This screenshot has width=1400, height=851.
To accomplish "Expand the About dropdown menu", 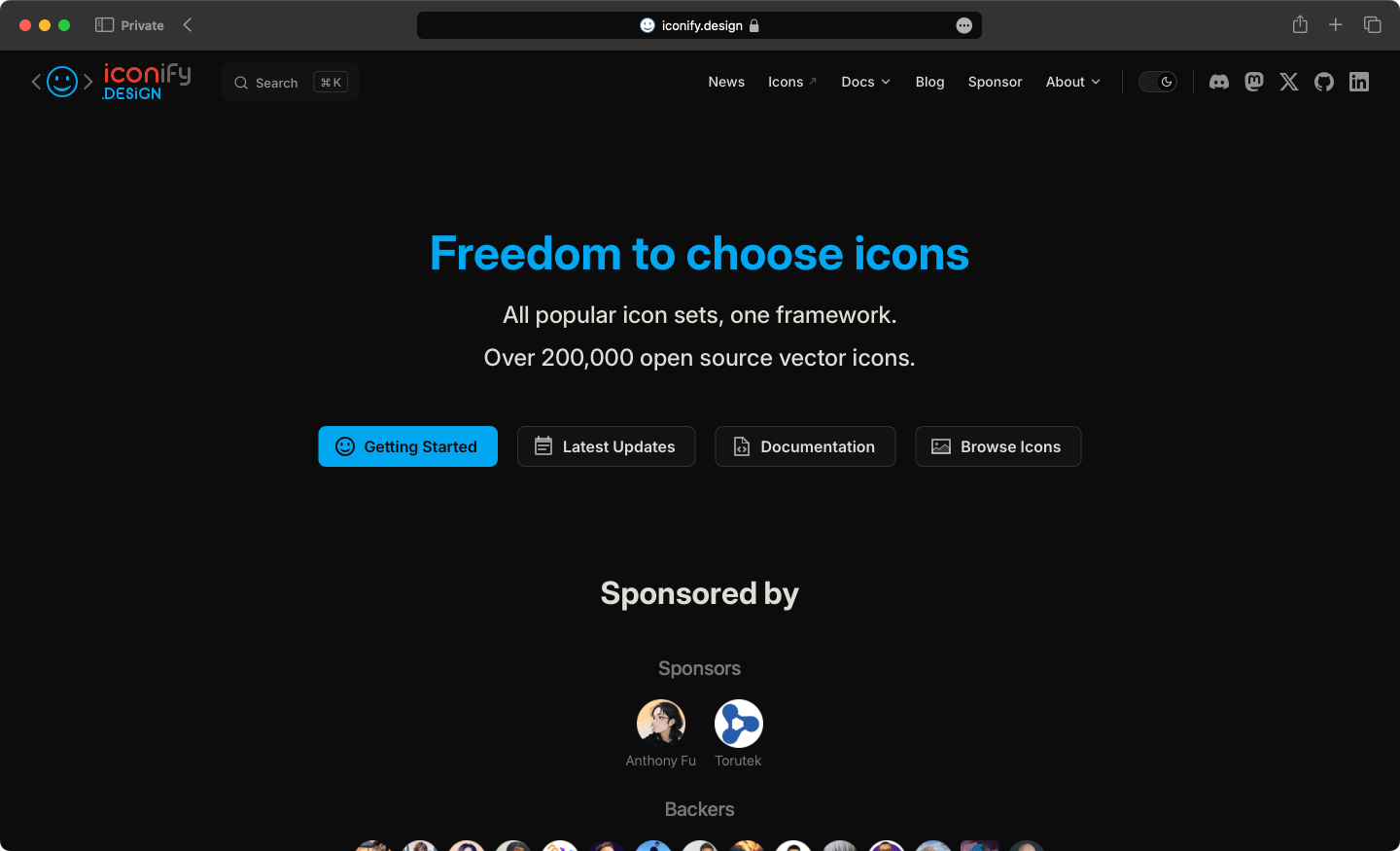I will pos(1073,82).
